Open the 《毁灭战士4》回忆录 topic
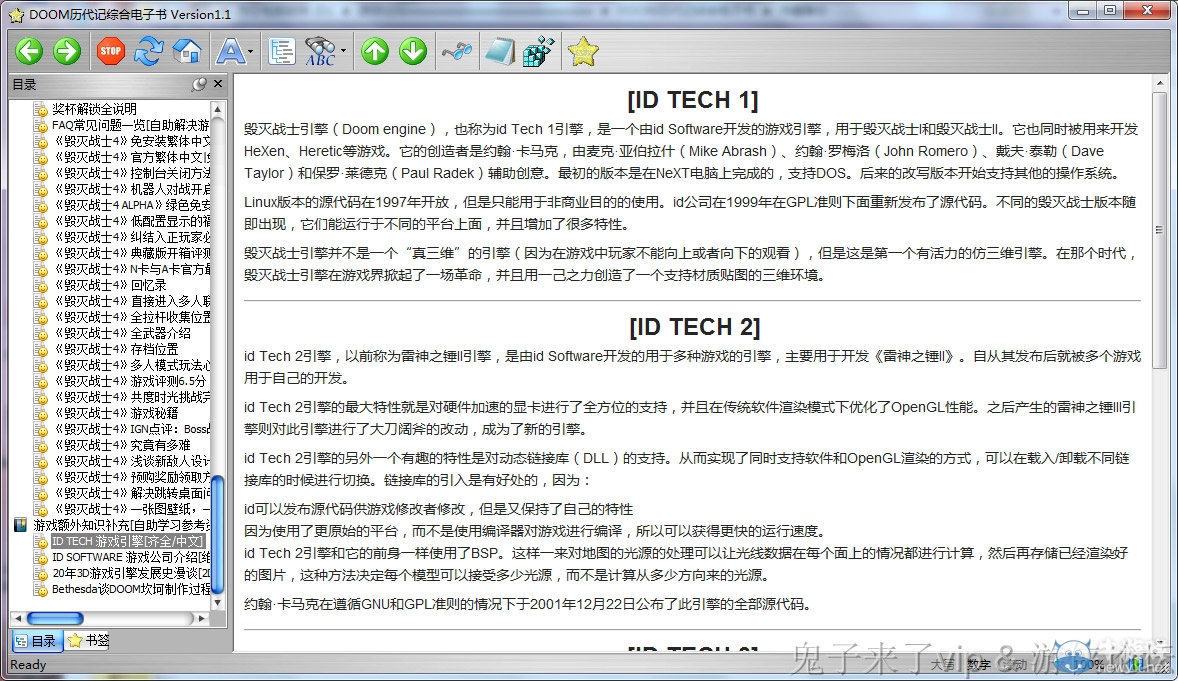The width and height of the screenshot is (1178, 681). (110, 286)
